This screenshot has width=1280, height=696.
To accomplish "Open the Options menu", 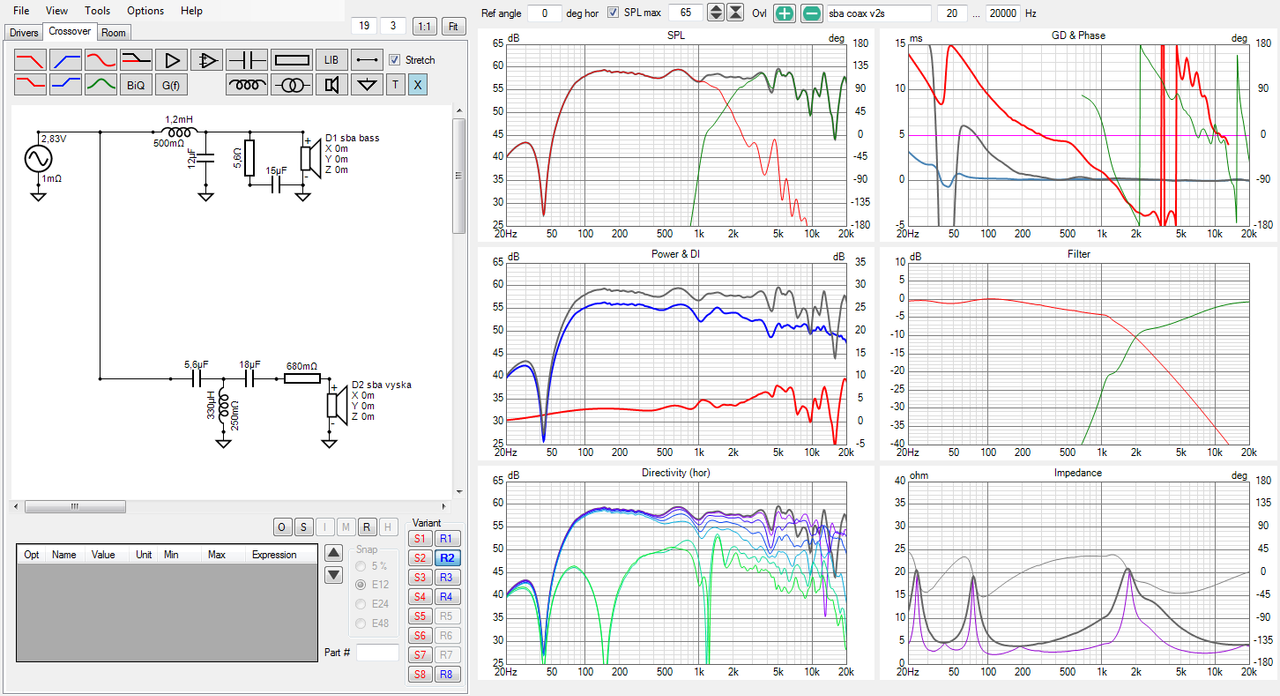I will [145, 11].
